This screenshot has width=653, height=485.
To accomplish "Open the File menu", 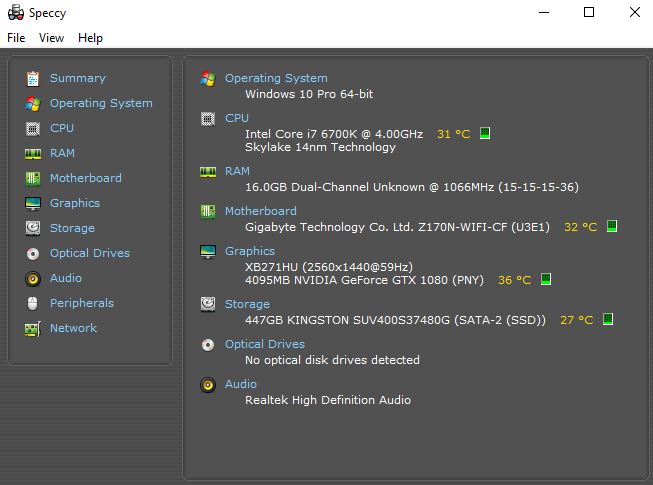I will click(x=16, y=38).
